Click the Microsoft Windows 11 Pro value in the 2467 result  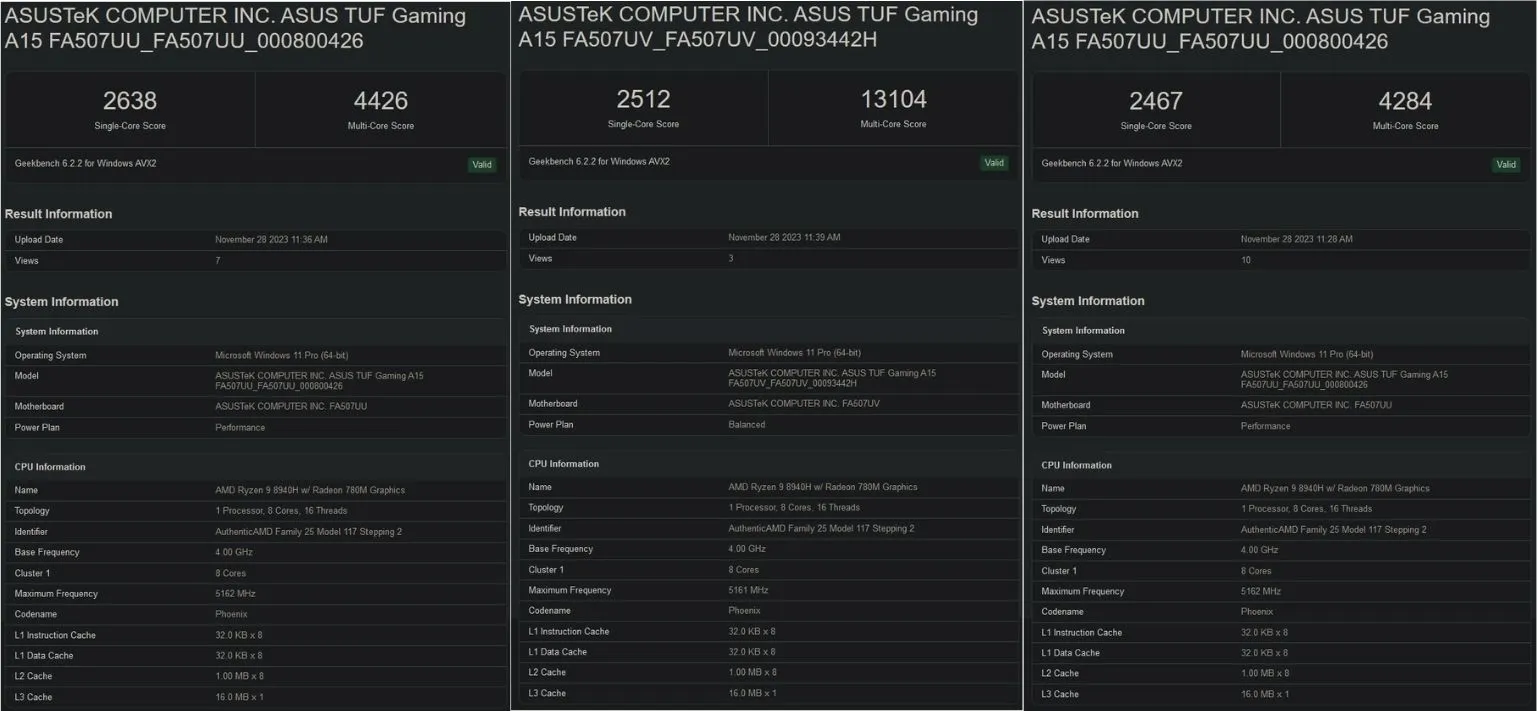(x=1307, y=355)
